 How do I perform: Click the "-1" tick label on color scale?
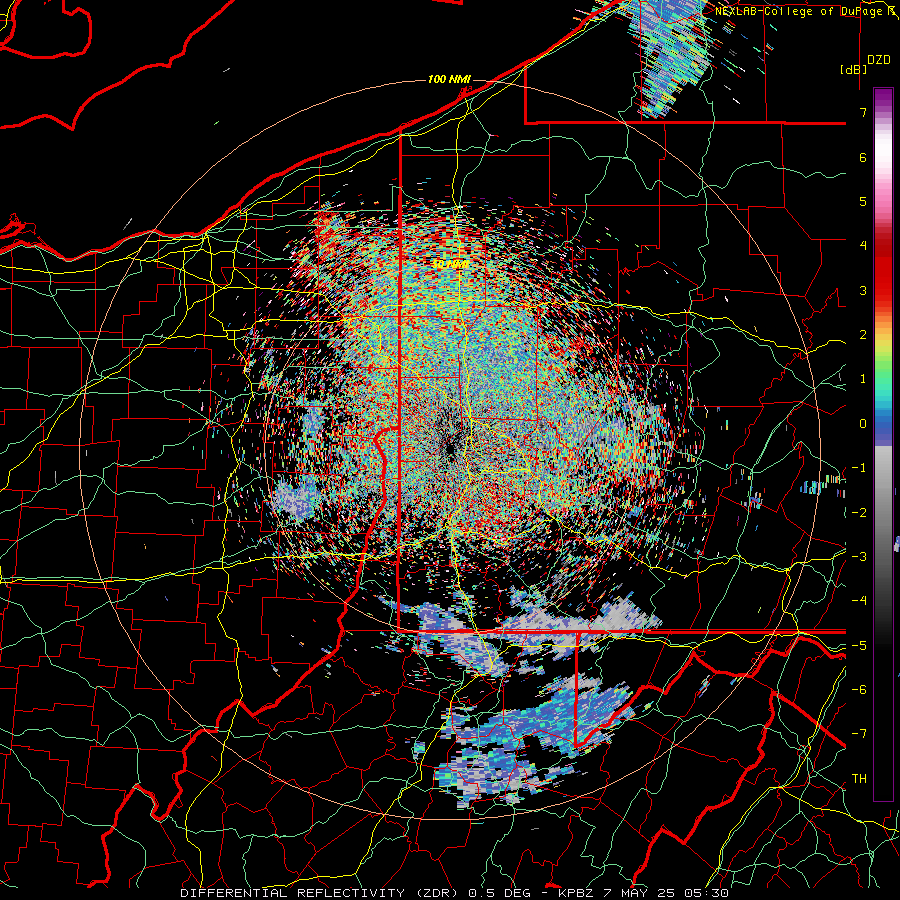tap(859, 468)
